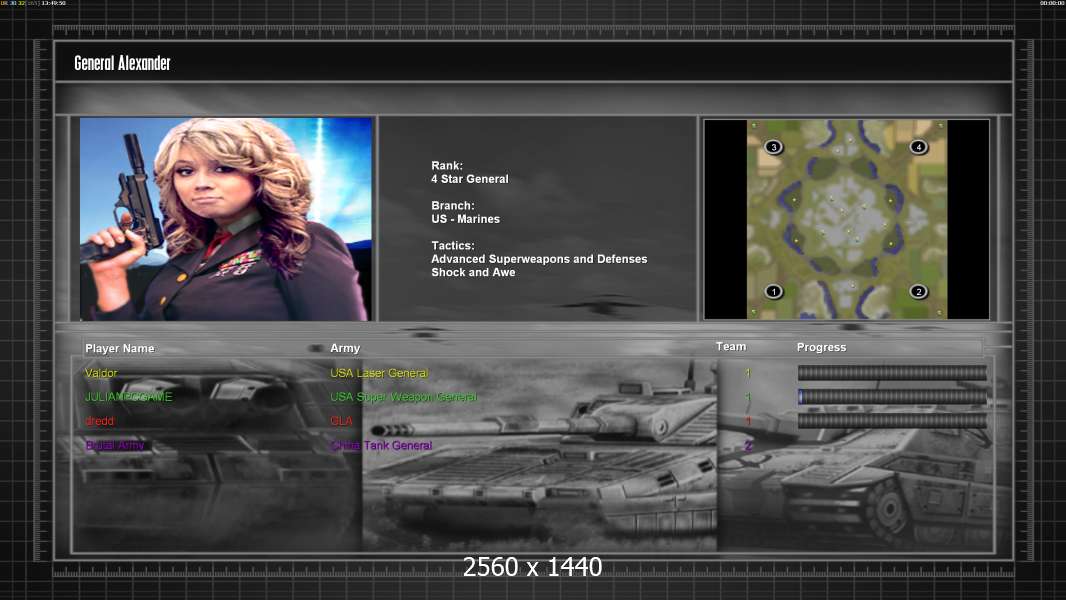Click the status readout in the top-left corner

[33, 3]
